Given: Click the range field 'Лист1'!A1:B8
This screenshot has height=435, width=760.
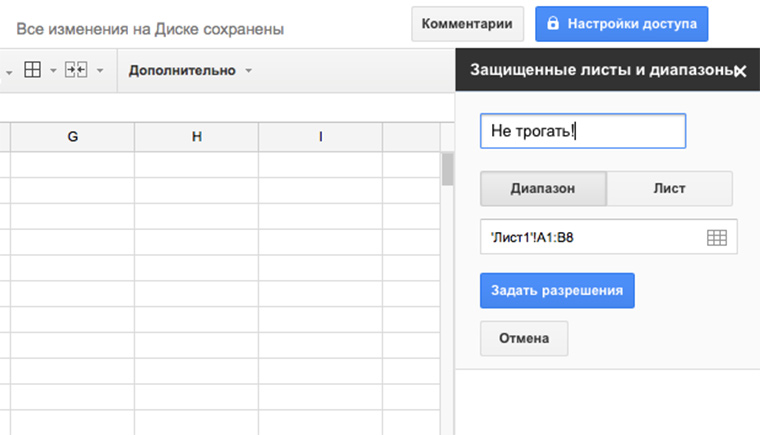Looking at the screenshot, I should point(590,237).
